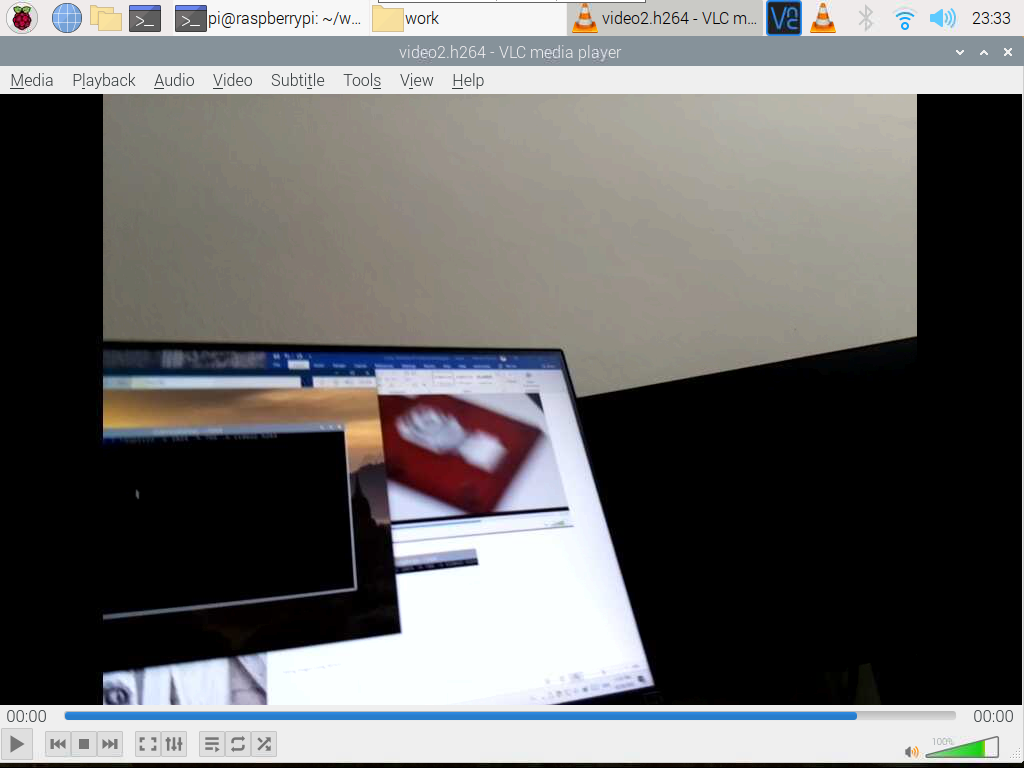
Task: Expand the Subtitle menu
Action: coord(297,80)
